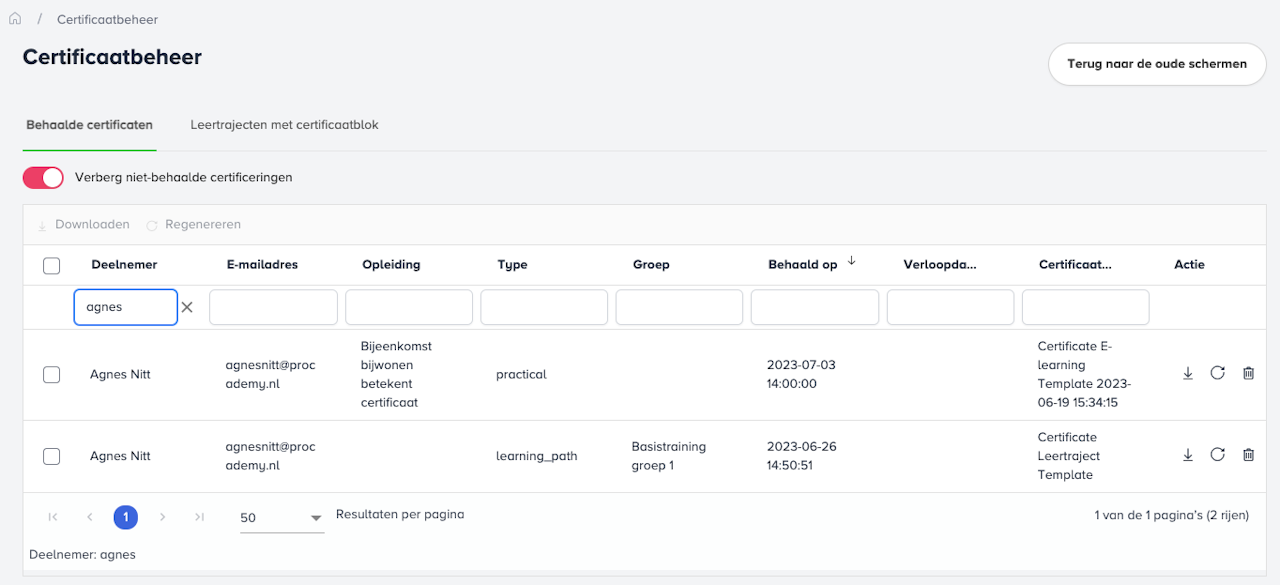This screenshot has width=1280, height=585.
Task: Click the home icon in breadcrumb
Action: [x=15, y=19]
